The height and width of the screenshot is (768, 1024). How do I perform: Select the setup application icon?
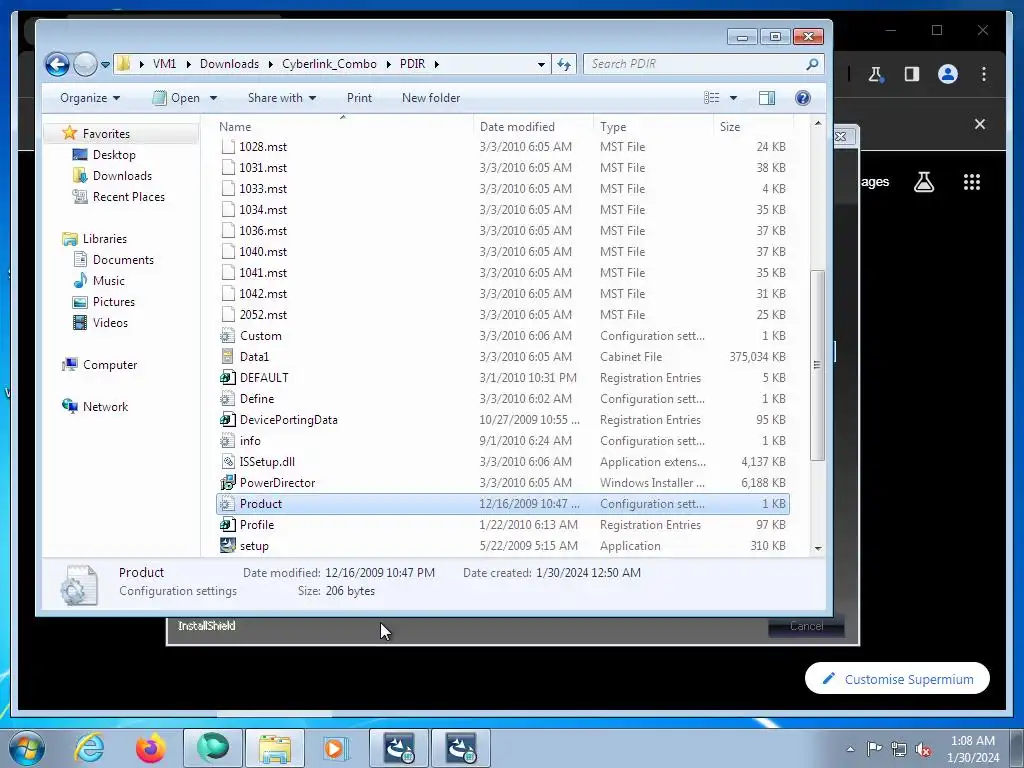227,545
